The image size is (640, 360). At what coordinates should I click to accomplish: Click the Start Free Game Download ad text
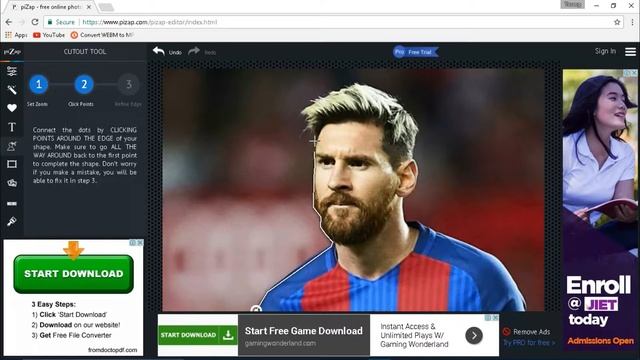click(x=303, y=331)
